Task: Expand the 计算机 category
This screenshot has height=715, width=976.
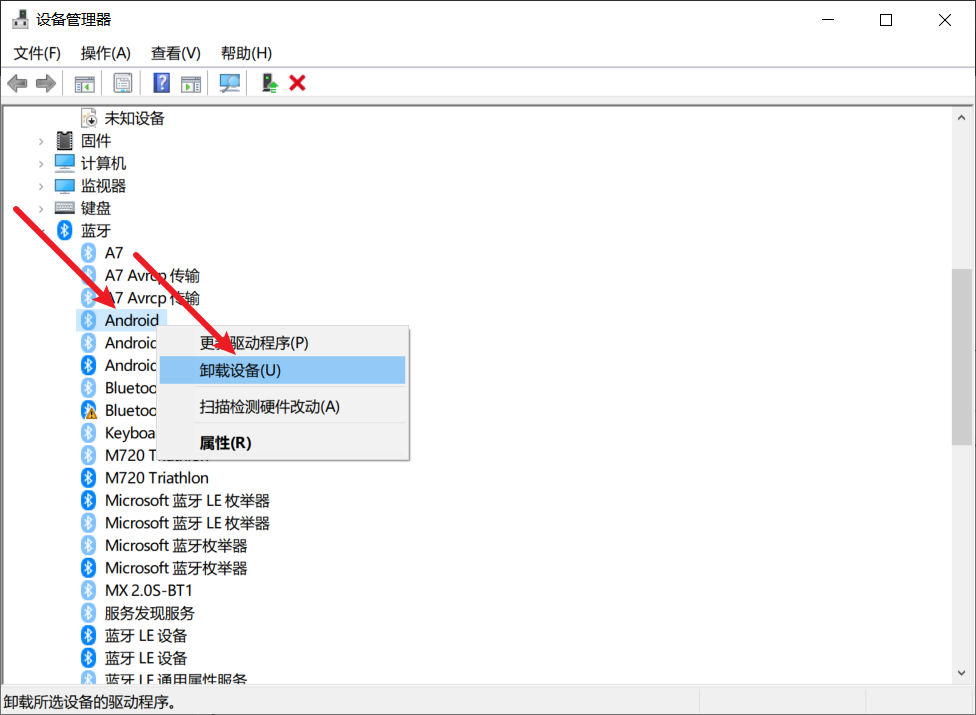Action: 41,164
